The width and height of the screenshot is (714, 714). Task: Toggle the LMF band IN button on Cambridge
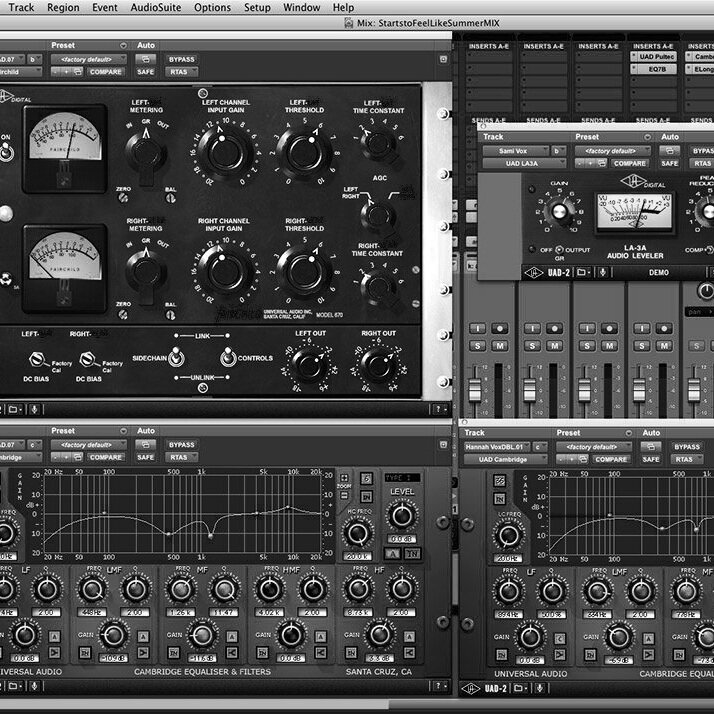pyautogui.click(x=85, y=653)
